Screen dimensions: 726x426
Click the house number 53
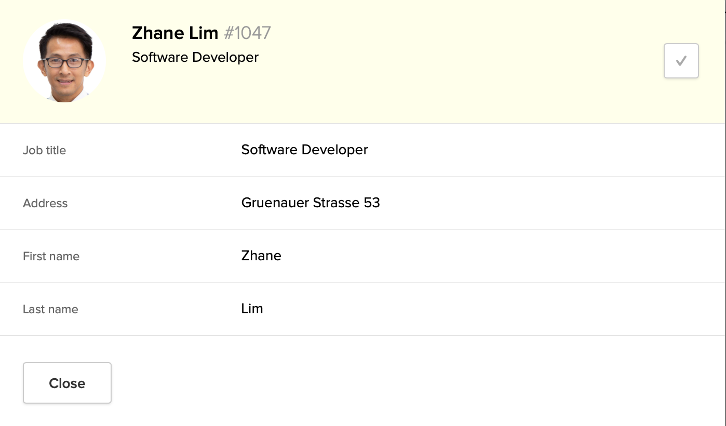[x=372, y=203]
